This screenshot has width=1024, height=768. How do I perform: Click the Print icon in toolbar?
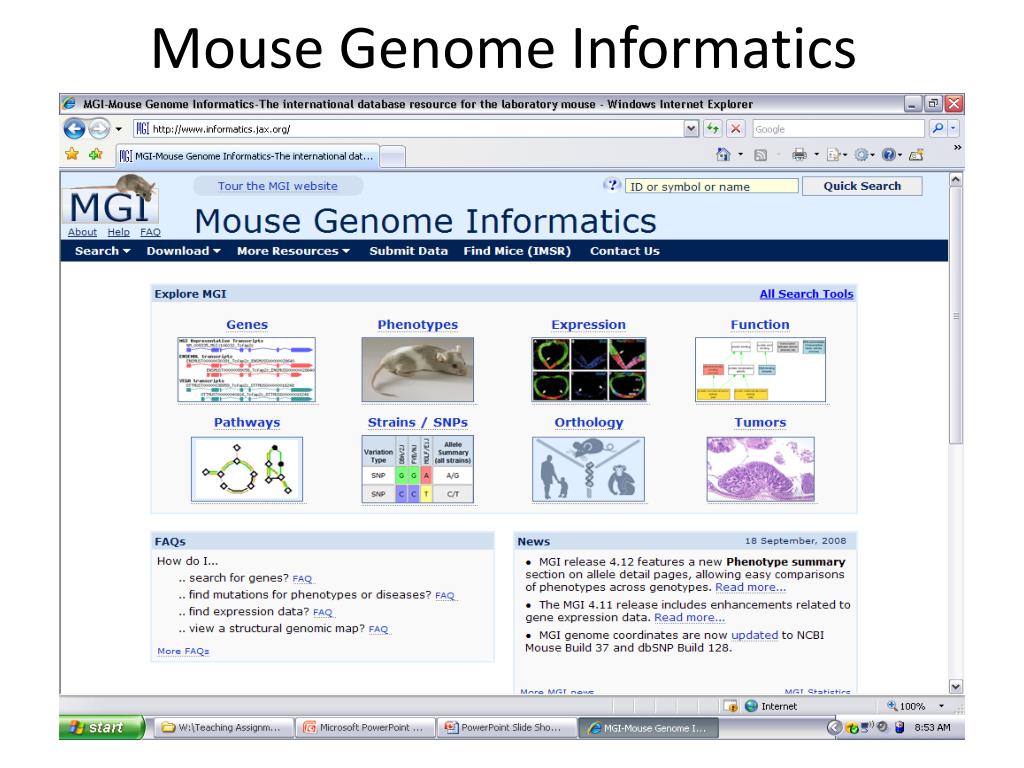(x=799, y=155)
